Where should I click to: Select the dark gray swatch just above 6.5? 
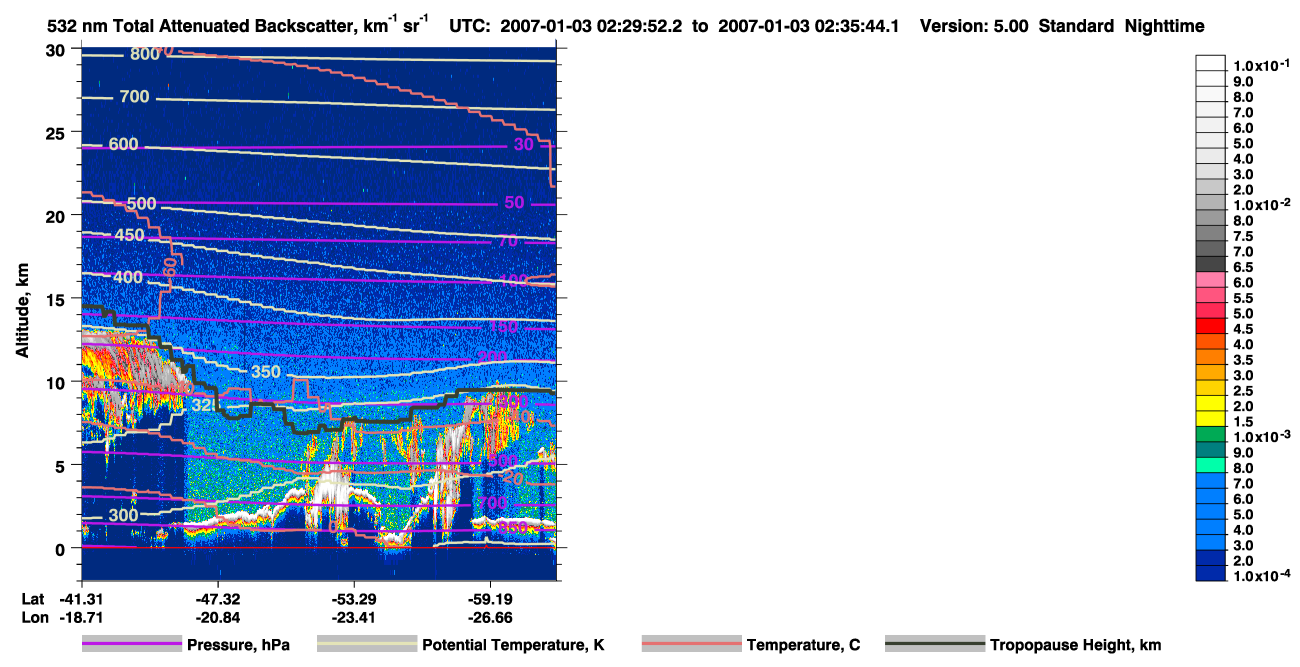(x=1210, y=262)
